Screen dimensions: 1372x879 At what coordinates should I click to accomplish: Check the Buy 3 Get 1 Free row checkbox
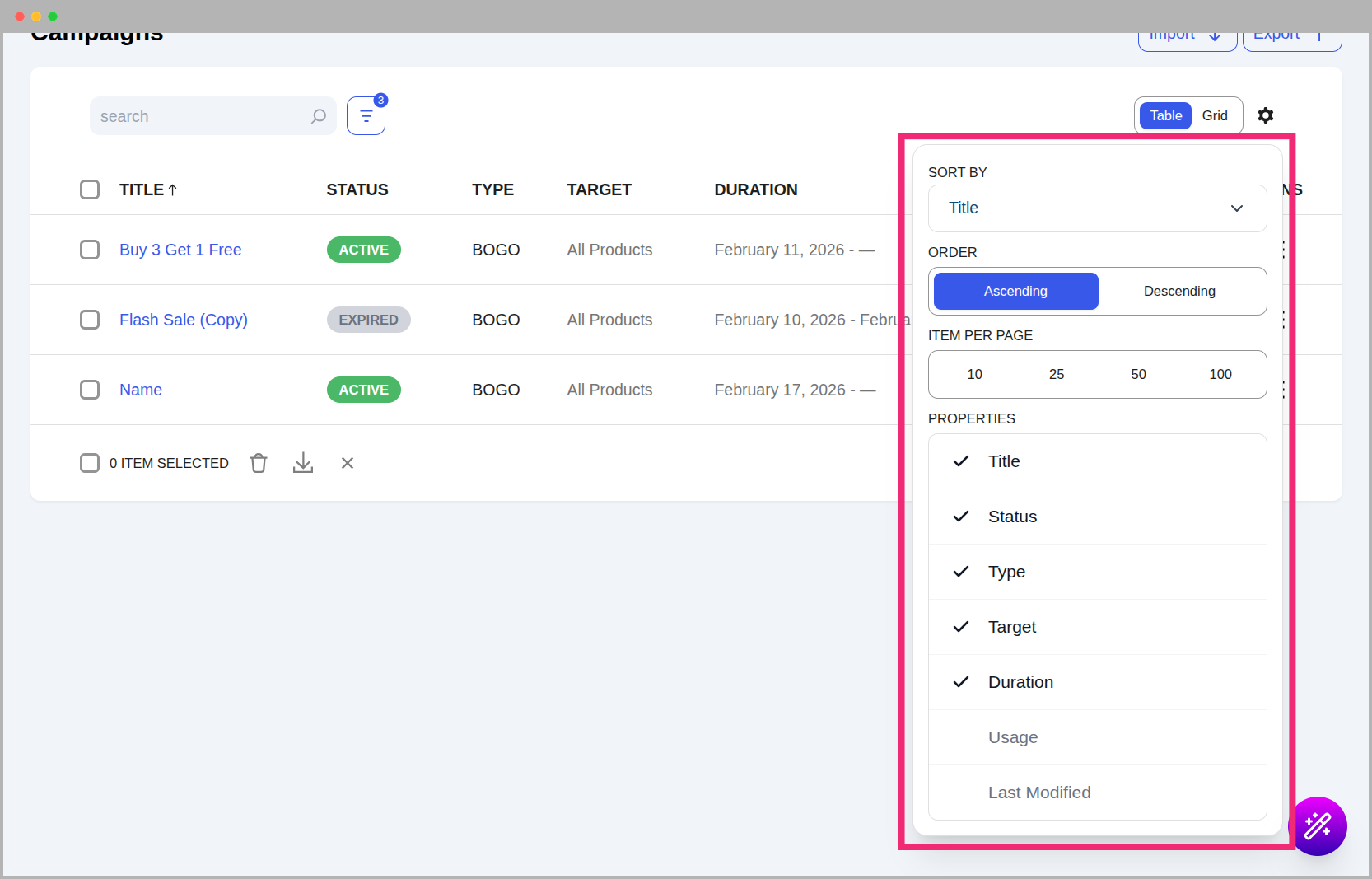[90, 250]
